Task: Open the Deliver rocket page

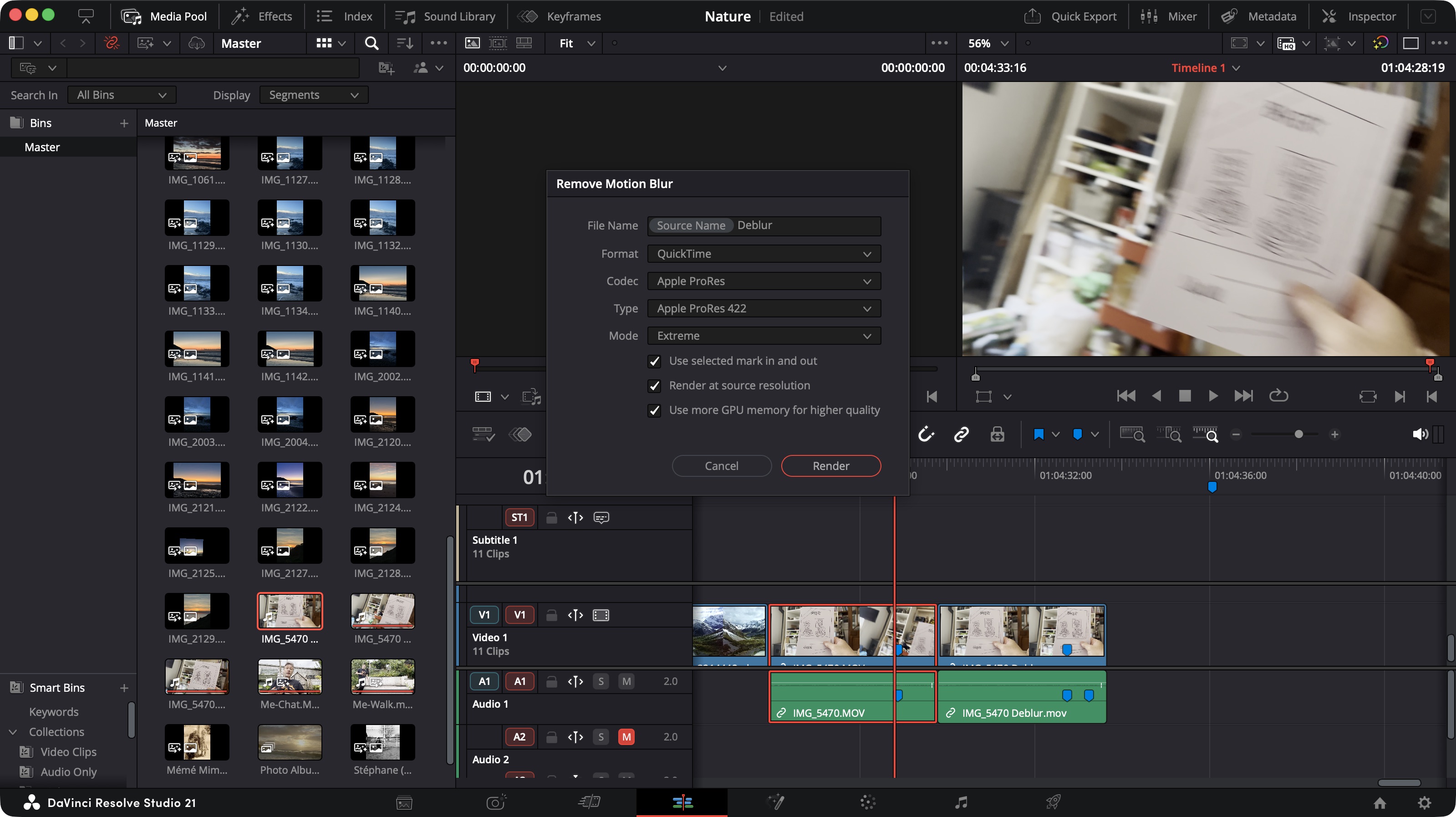Action: [1053, 802]
